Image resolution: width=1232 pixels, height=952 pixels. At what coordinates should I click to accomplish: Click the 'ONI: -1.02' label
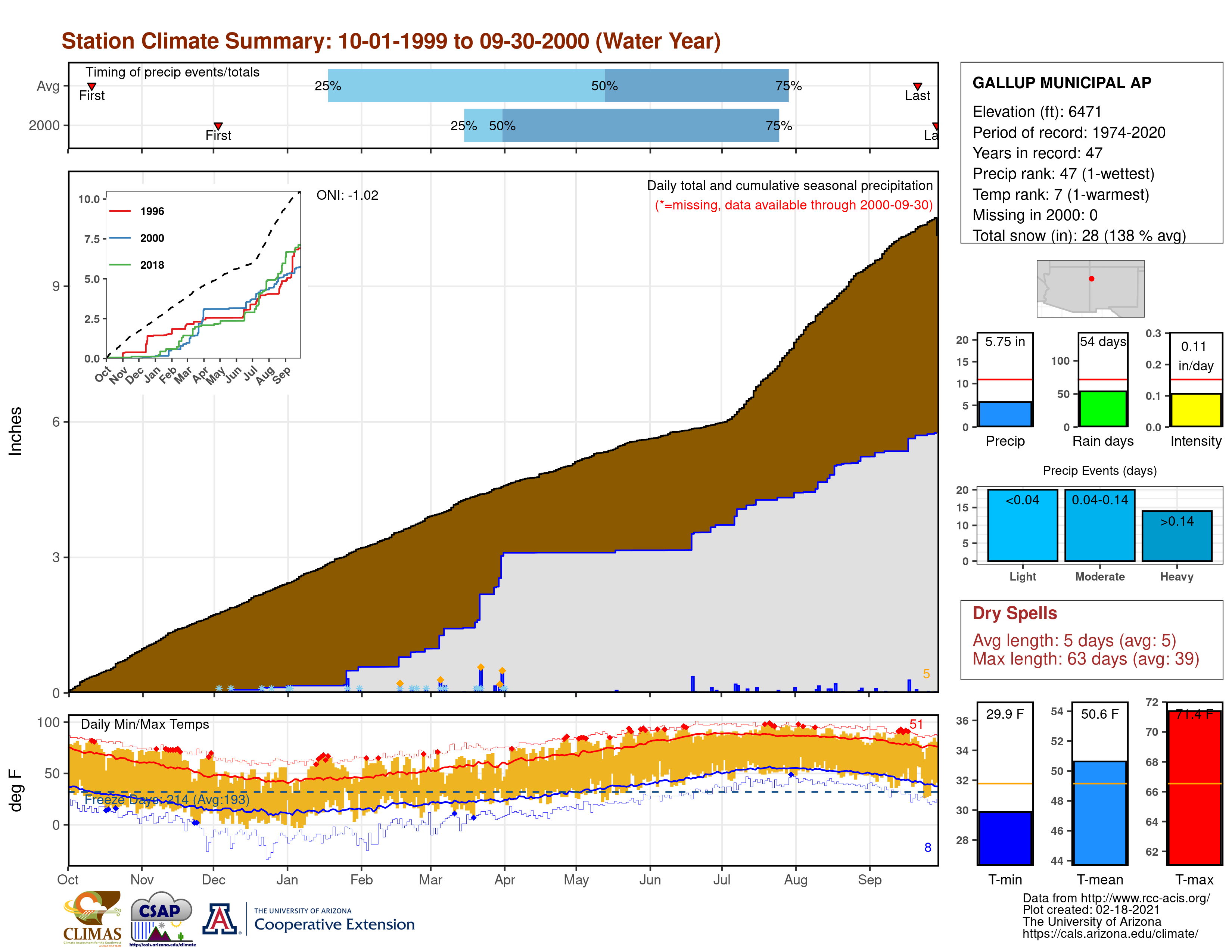coord(347,195)
